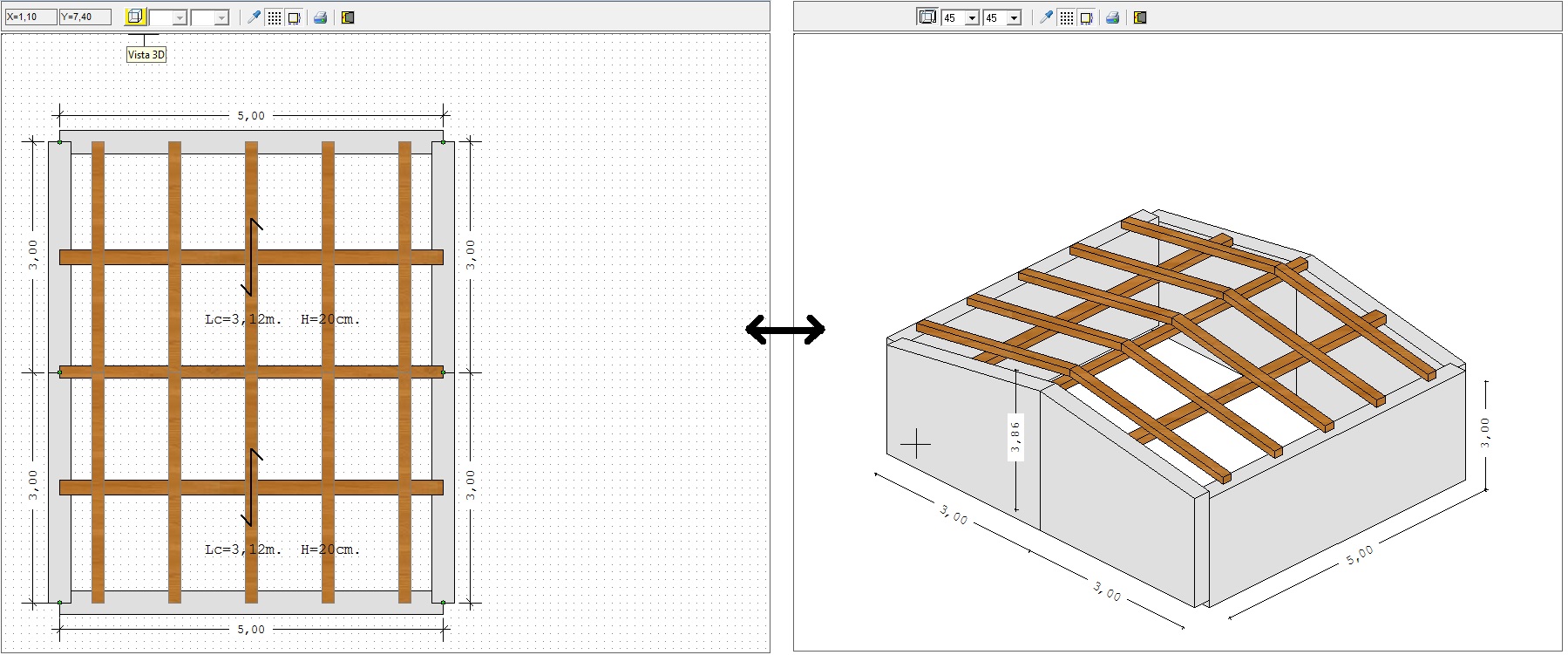1568x655 pixels.
Task: Click the lower "Lc=3,12m. H=20cm." label in plan
Action: 282,549
